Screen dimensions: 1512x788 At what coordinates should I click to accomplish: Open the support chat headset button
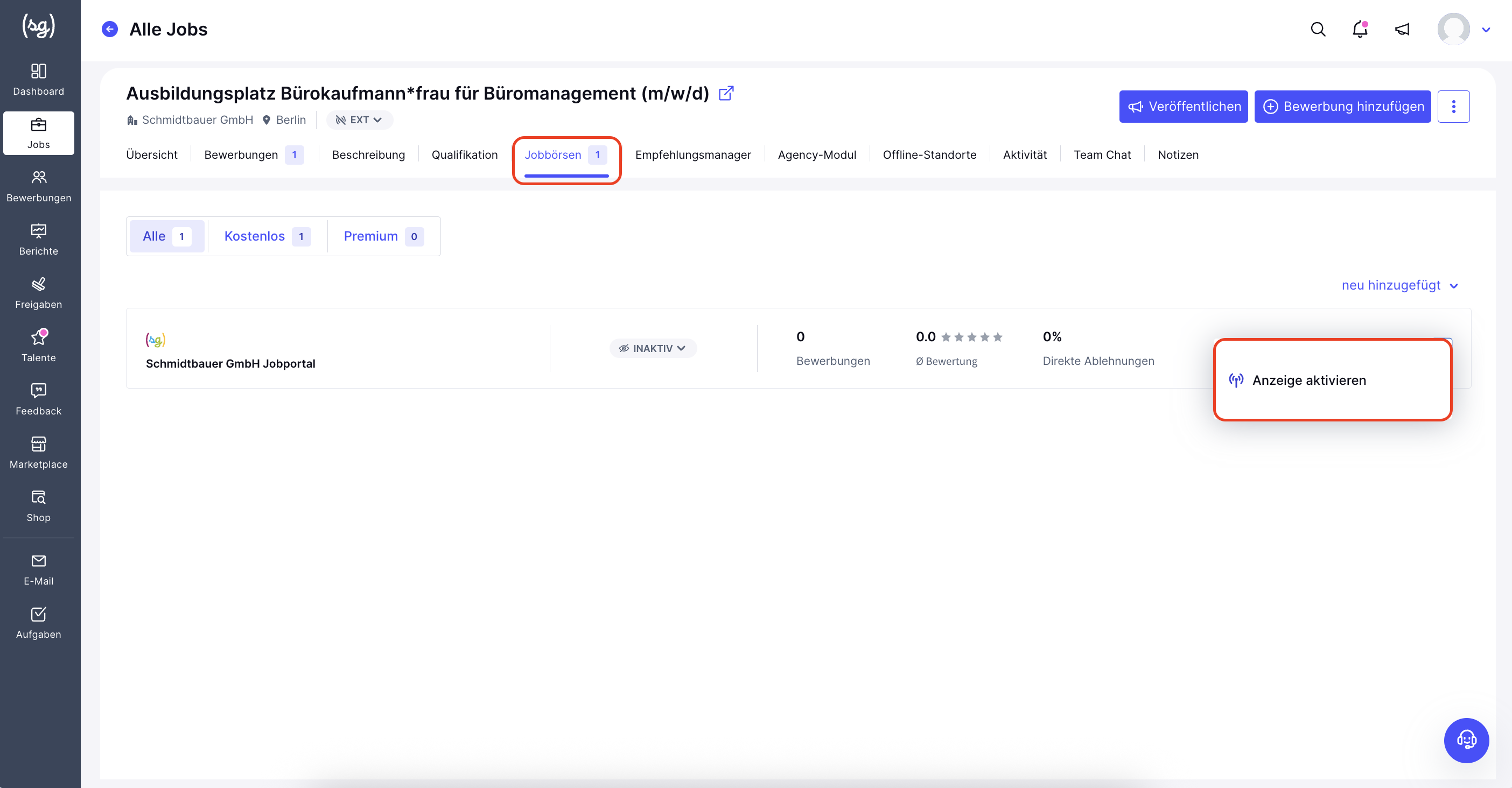tap(1466, 740)
